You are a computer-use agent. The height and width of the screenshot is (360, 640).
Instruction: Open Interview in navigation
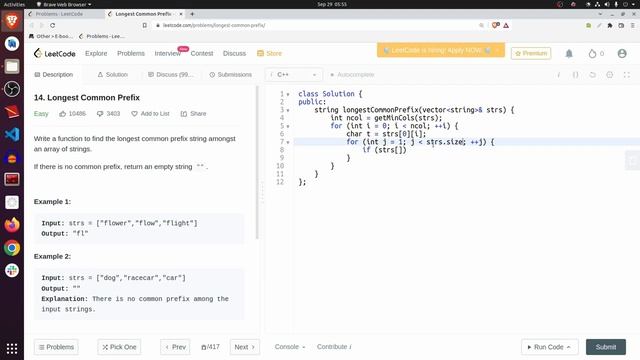(x=167, y=53)
